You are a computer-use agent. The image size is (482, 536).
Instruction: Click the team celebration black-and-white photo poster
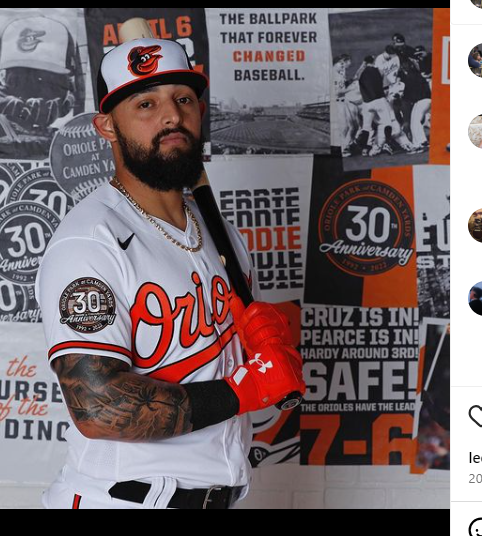380,88
